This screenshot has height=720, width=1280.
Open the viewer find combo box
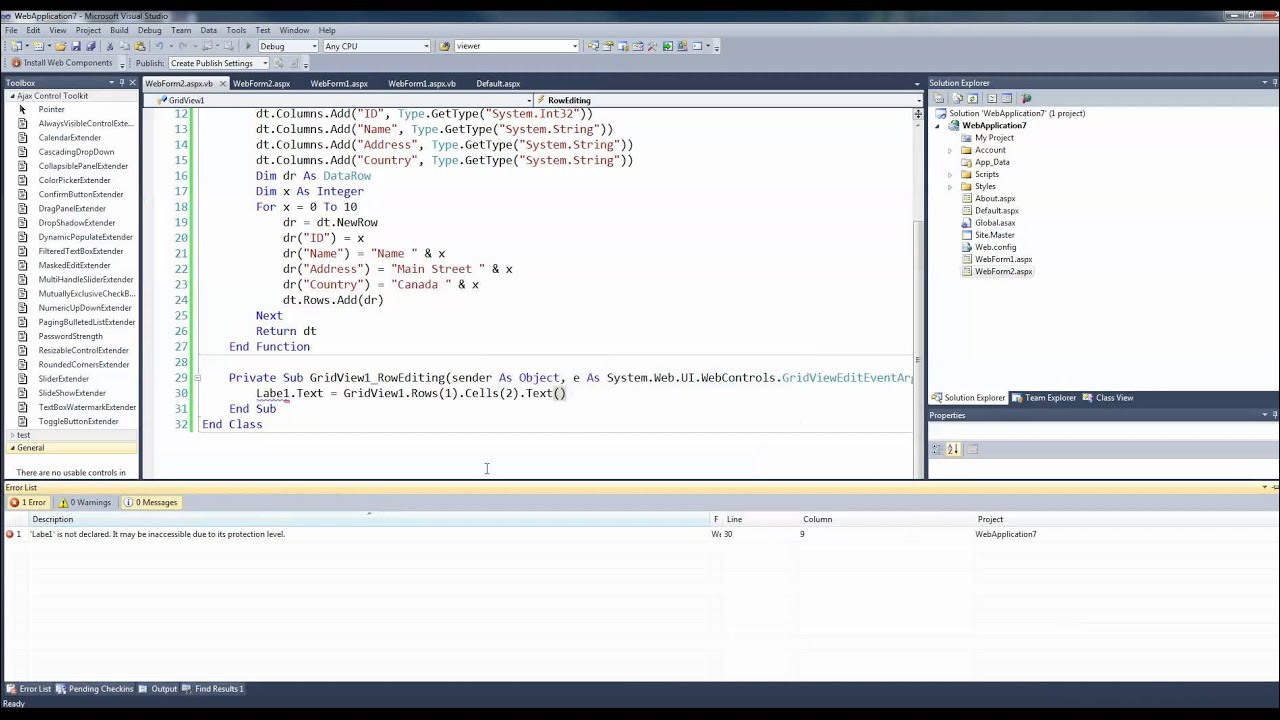coord(574,46)
